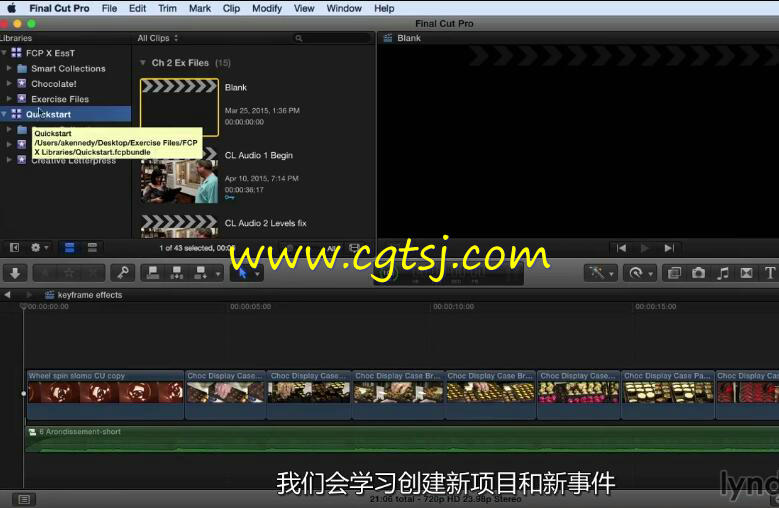This screenshot has width=779, height=508.
Task: Open the Timeline Index button
Action: tap(24, 499)
